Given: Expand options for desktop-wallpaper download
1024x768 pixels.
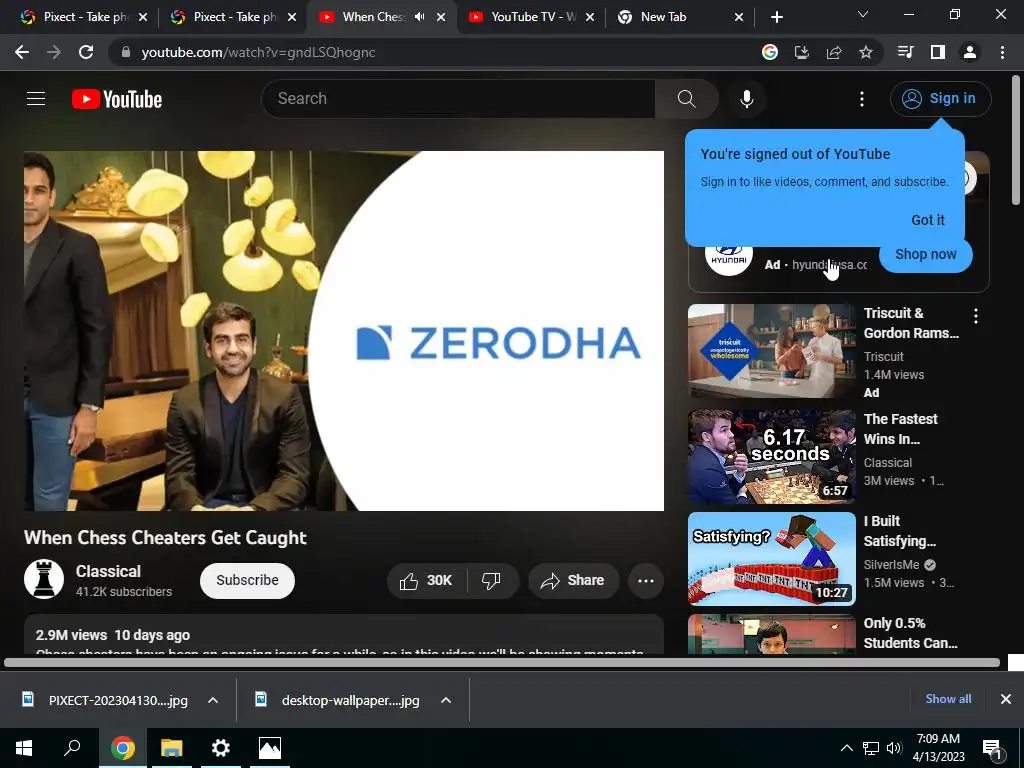Looking at the screenshot, I should point(445,700).
